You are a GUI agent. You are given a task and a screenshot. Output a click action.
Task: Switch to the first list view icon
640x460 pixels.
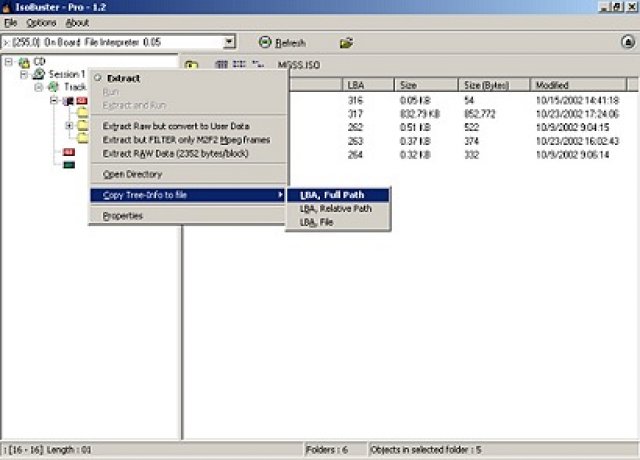(221, 64)
